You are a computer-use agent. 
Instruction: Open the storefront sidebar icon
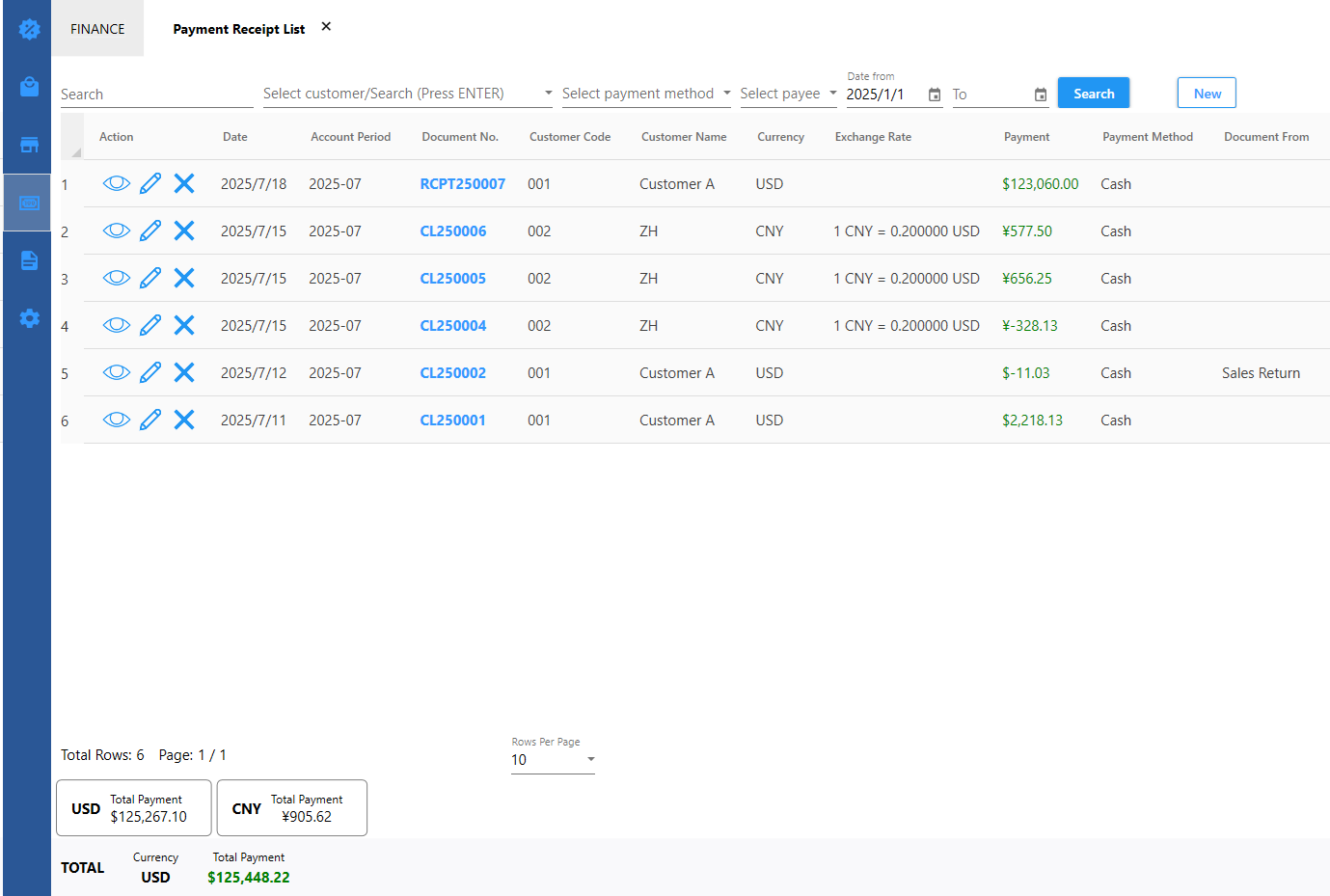pos(29,145)
